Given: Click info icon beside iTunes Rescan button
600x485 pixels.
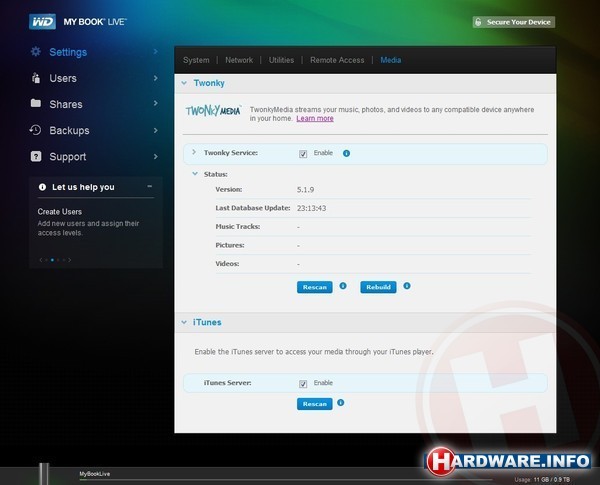Looking at the screenshot, I should [x=340, y=403].
